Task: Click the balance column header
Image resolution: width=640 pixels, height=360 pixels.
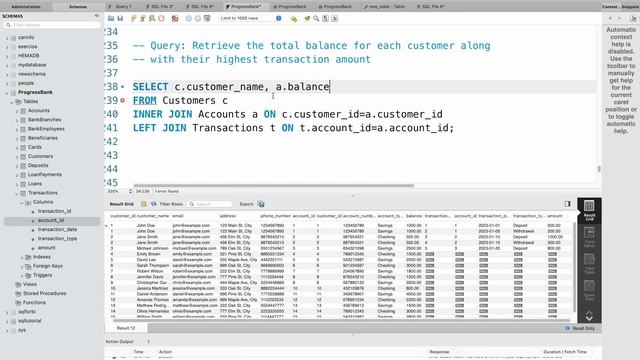Action: [x=414, y=216]
